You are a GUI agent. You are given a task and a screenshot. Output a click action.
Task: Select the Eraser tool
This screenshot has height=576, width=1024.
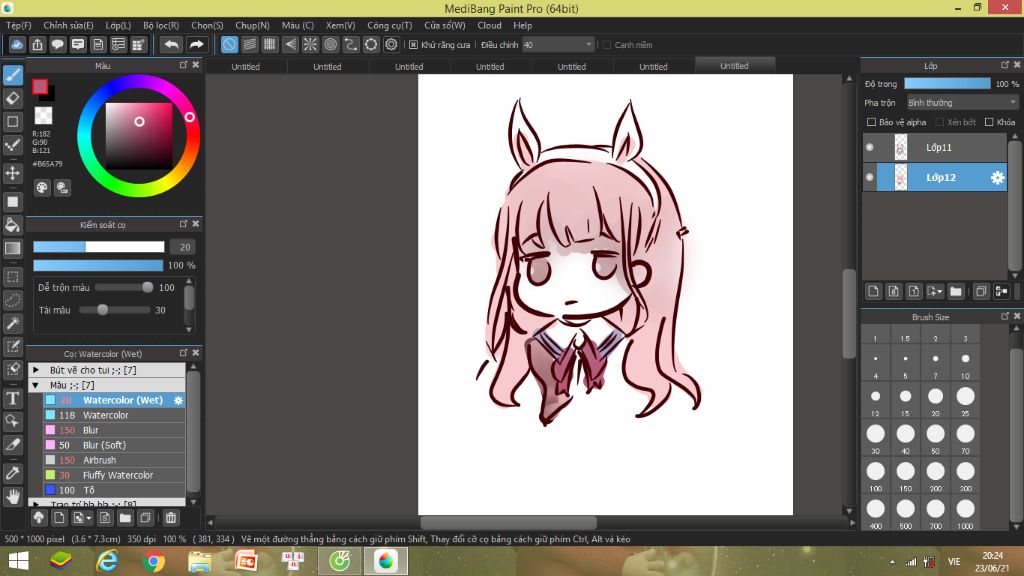point(12,99)
